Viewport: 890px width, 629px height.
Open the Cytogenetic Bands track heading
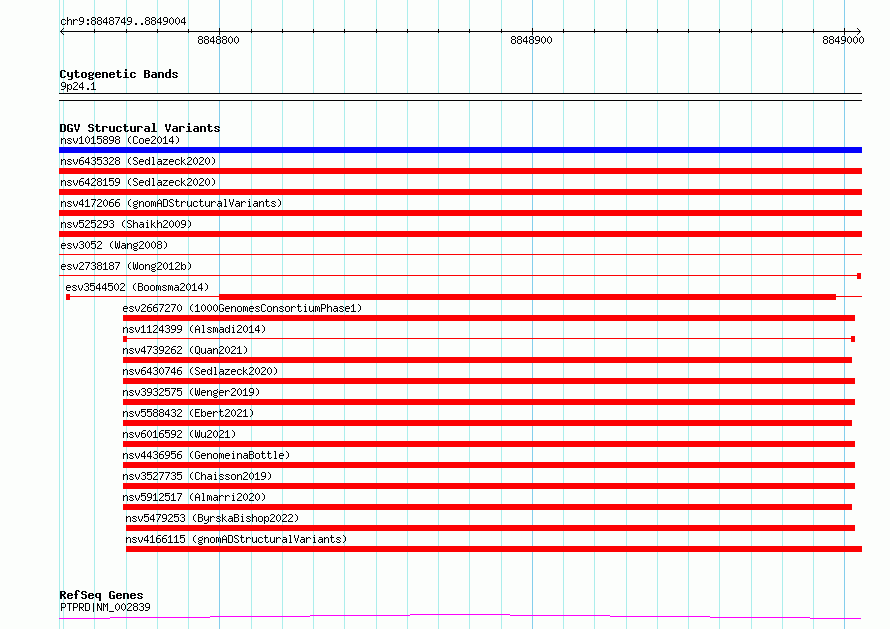(x=119, y=74)
